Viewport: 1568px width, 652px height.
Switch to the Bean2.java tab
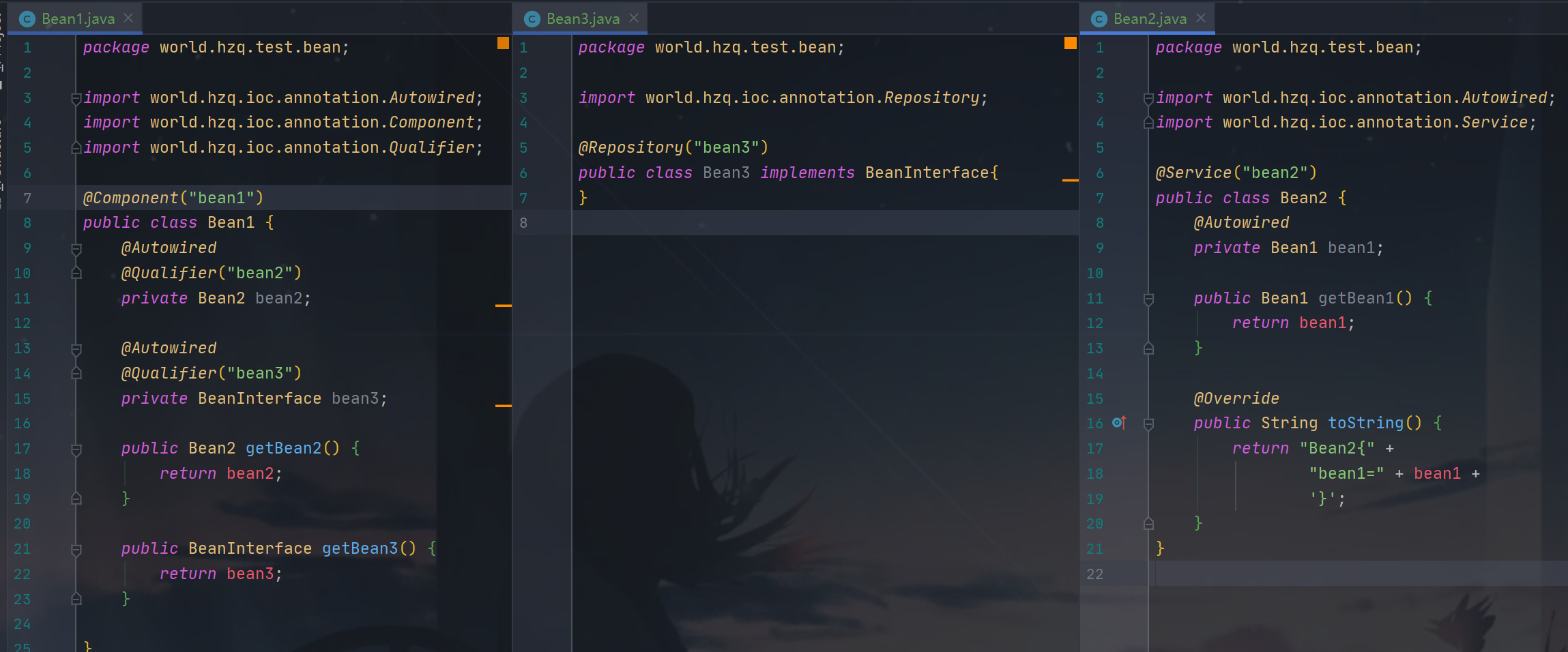click(1150, 18)
